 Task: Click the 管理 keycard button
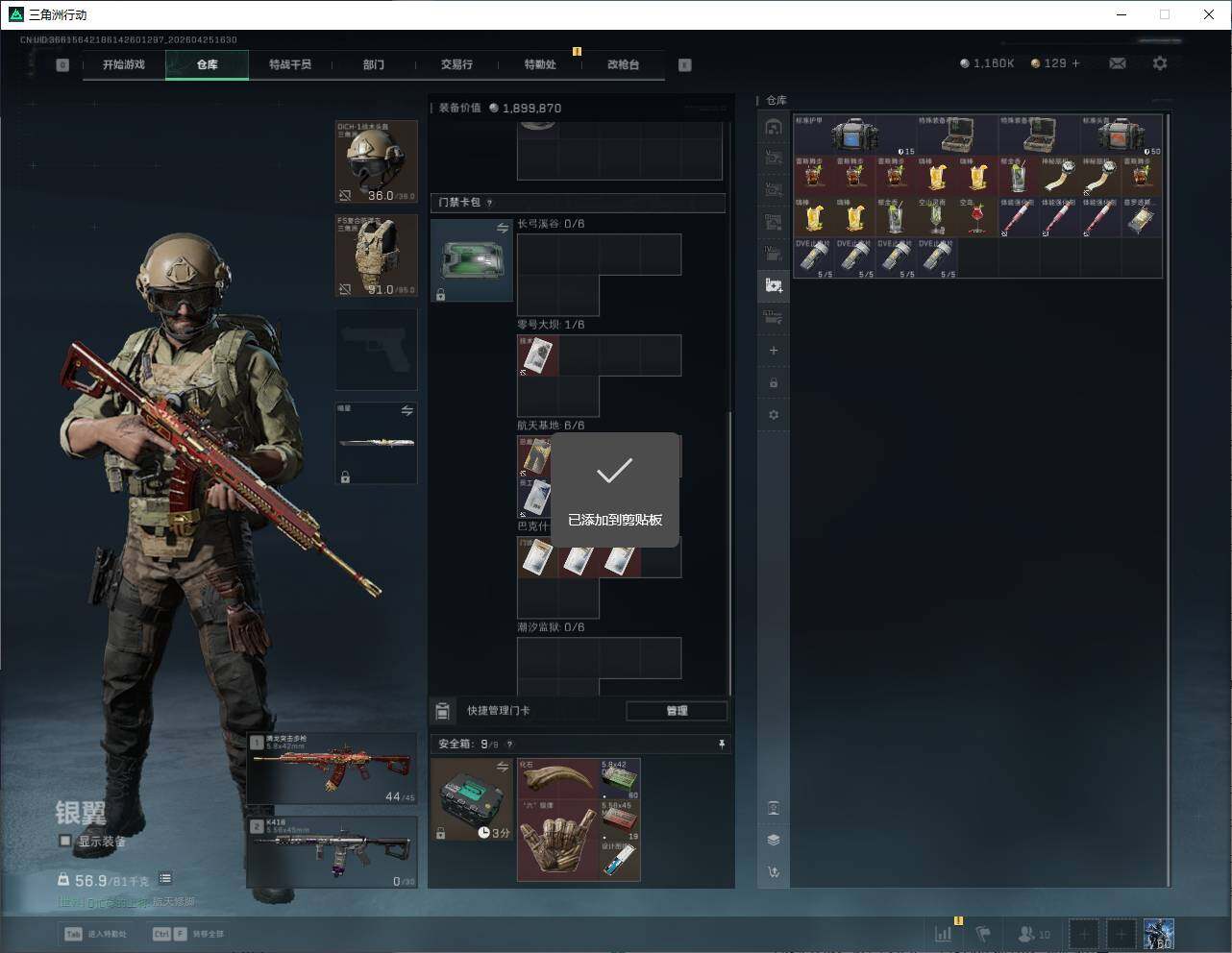click(677, 711)
